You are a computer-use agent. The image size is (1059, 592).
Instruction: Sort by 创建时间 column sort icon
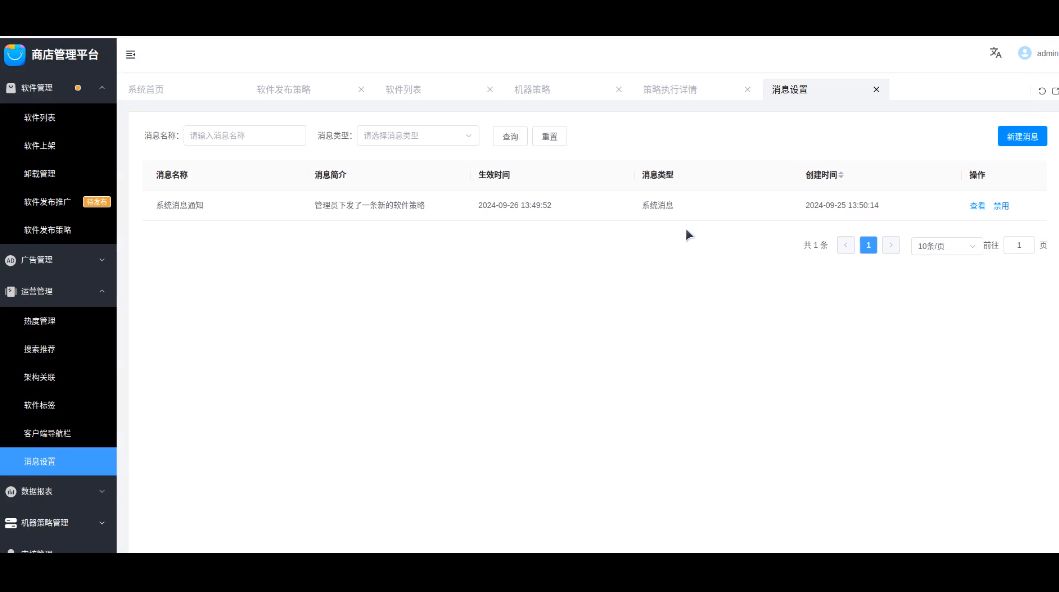pyautogui.click(x=841, y=175)
